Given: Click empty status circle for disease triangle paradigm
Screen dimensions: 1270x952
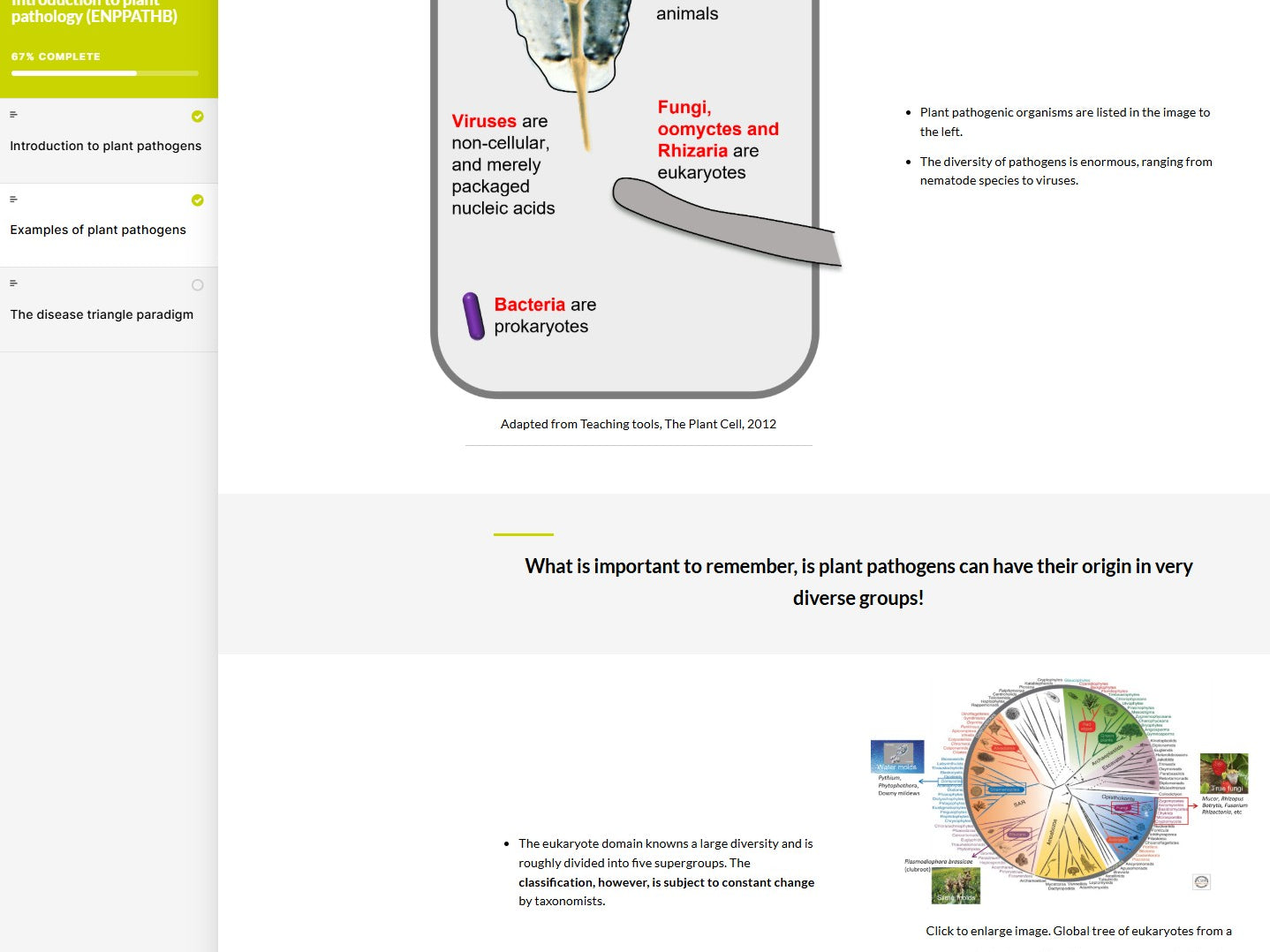Looking at the screenshot, I should click(198, 285).
